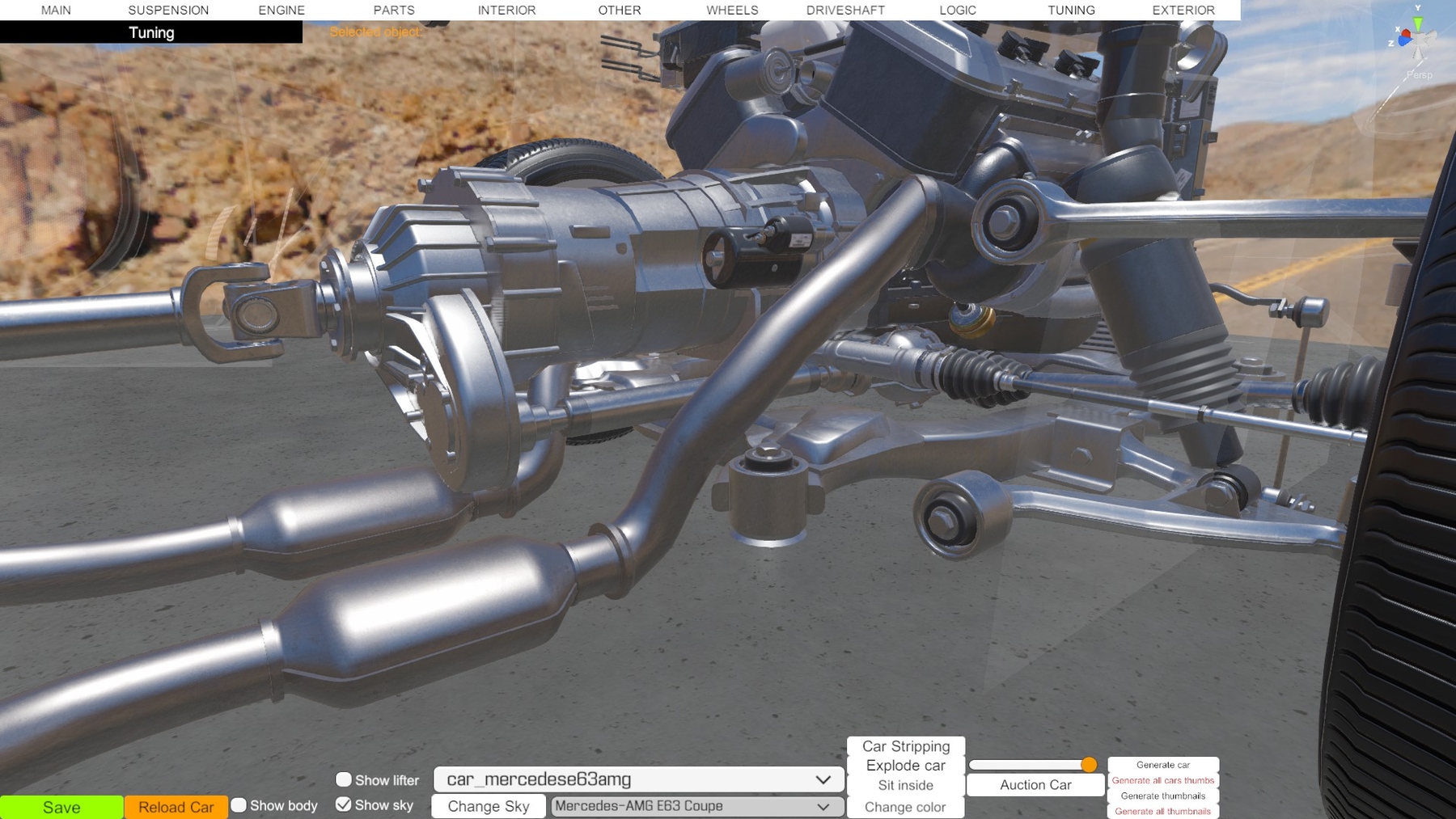Viewport: 1456px width, 819px height.
Task: Open the WHEELS menu
Action: pos(732,11)
